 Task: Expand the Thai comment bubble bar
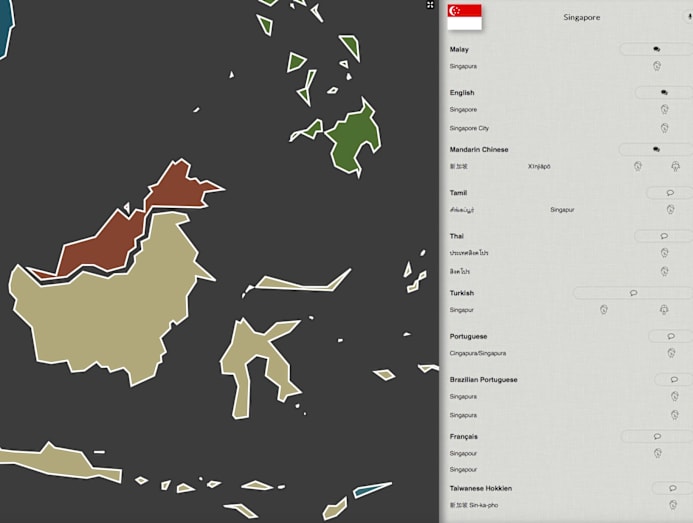[664, 236]
